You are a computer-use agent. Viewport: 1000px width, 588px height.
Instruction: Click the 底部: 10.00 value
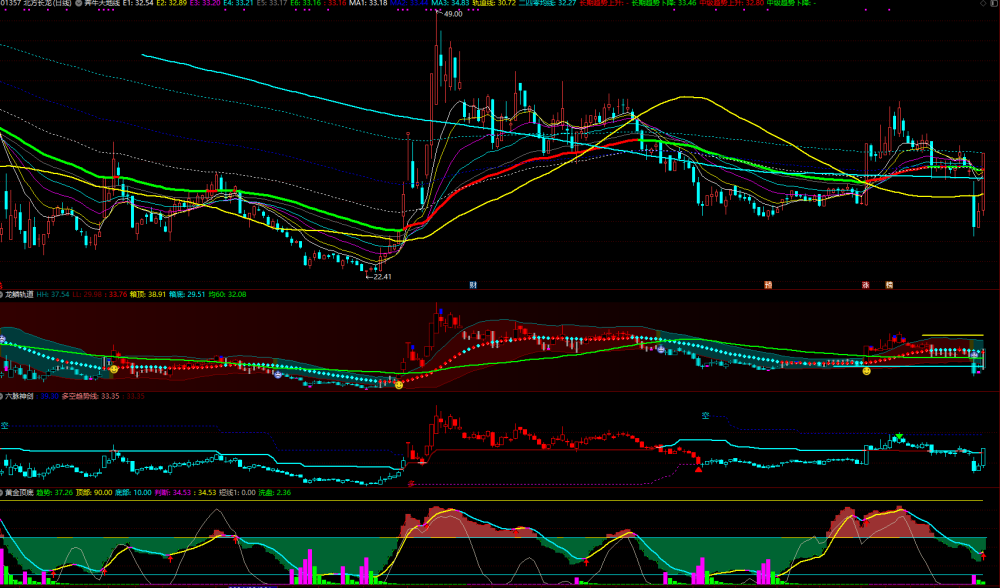tap(133, 492)
